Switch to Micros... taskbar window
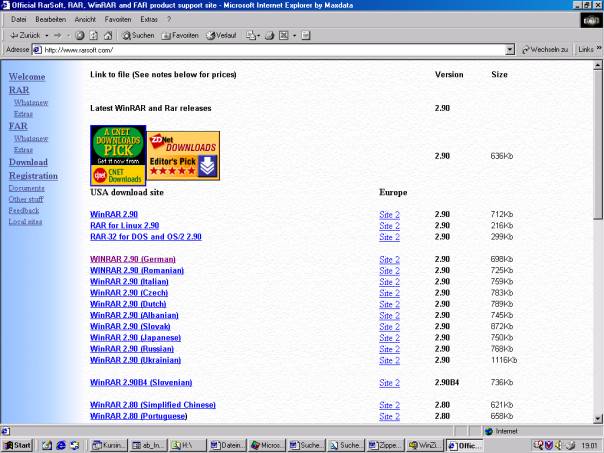The height and width of the screenshot is (453, 604). tap(267, 445)
